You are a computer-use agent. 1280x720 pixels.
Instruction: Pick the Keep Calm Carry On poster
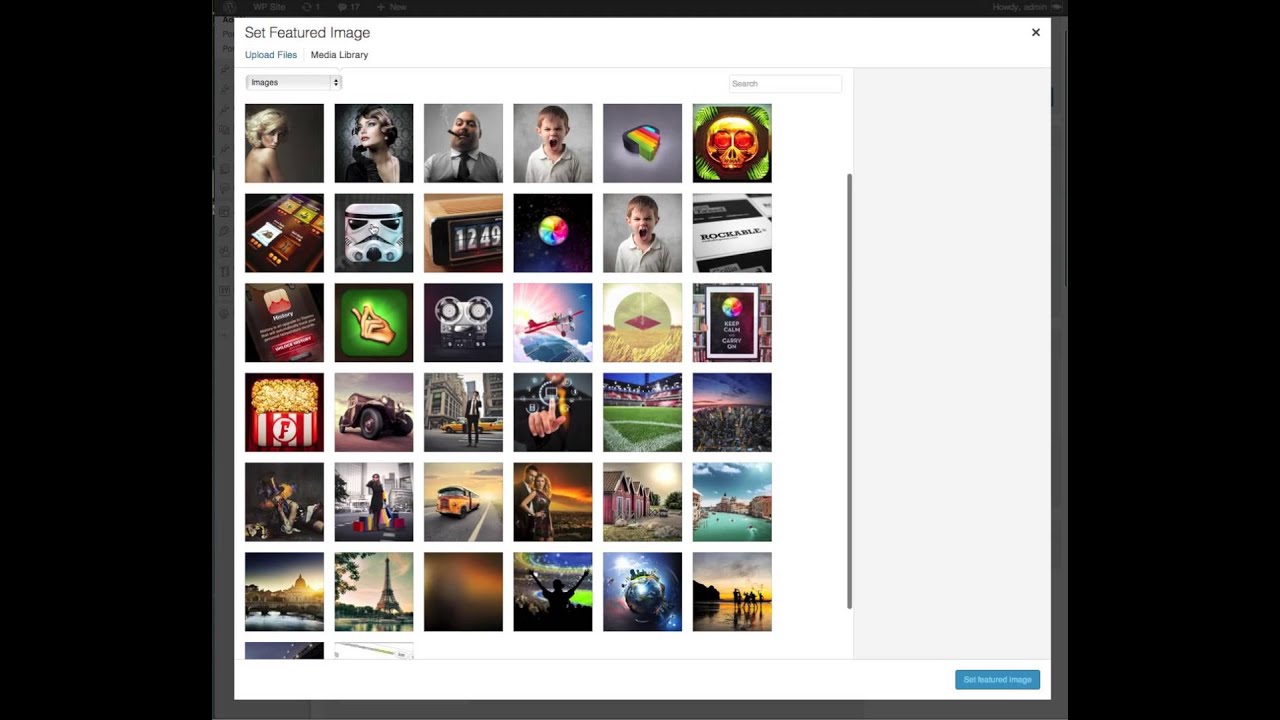732,323
